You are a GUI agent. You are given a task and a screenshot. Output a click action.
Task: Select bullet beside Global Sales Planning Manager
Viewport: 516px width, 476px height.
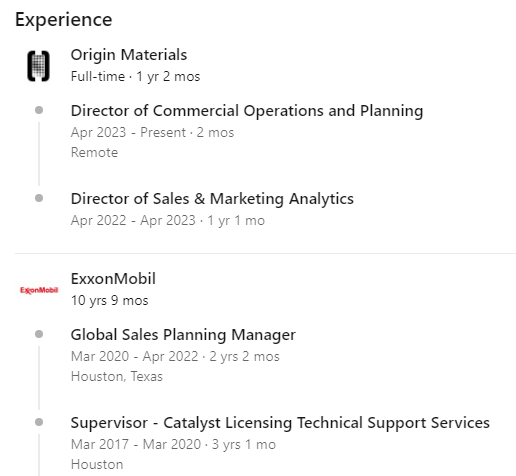[39, 334]
